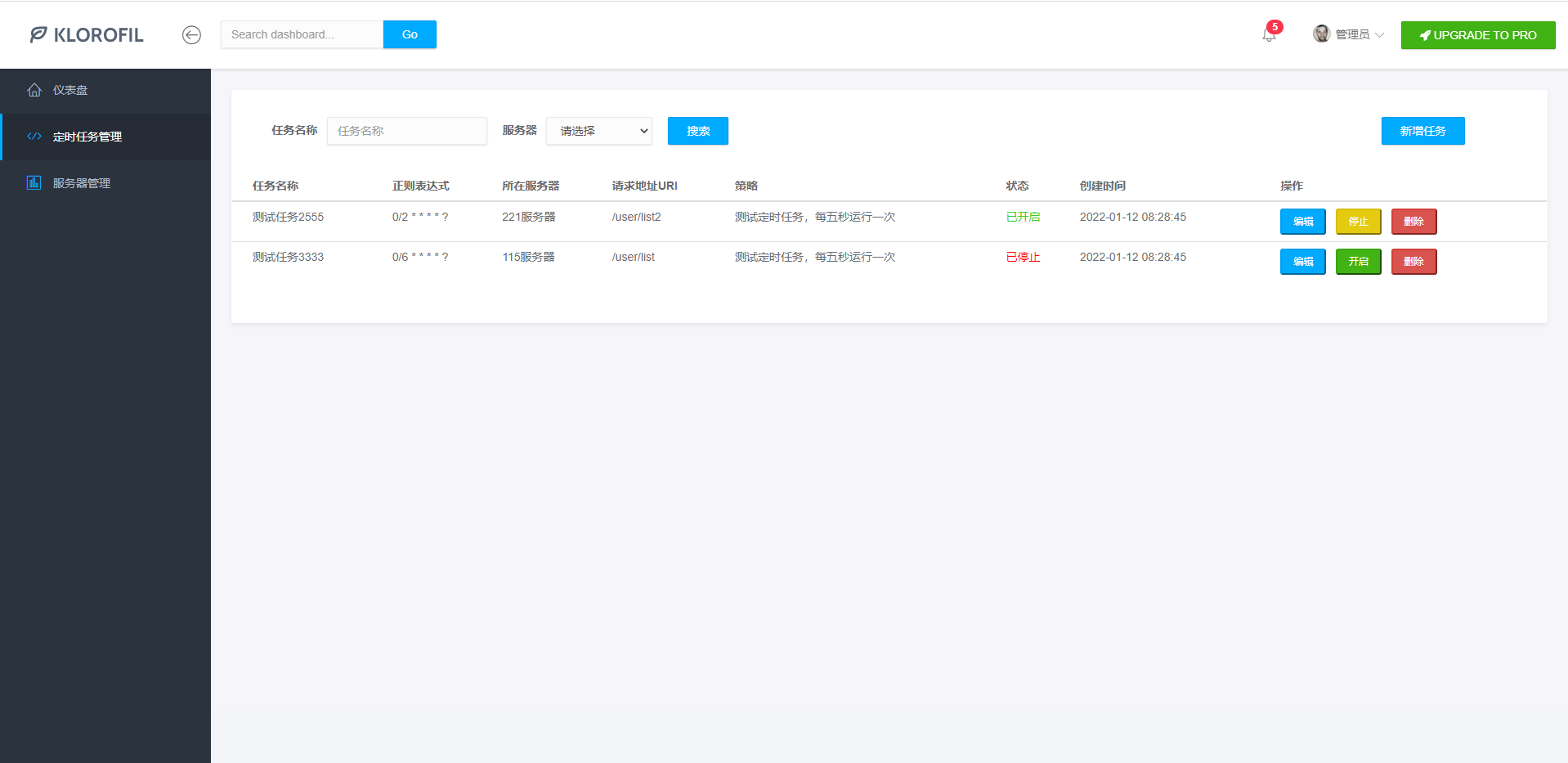Click the admin avatar picture
The width and height of the screenshot is (1568, 763).
click(x=1321, y=34)
